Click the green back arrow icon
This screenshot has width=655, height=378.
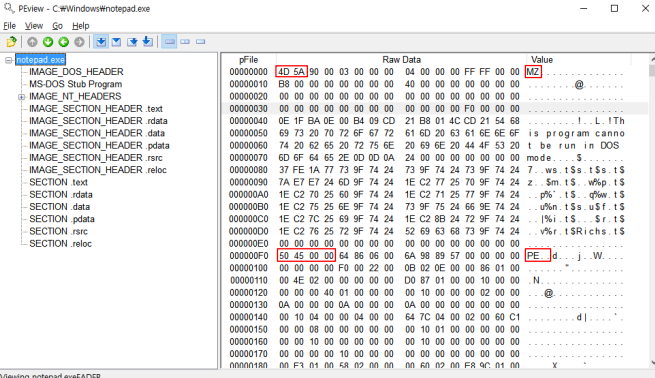click(x=63, y=42)
